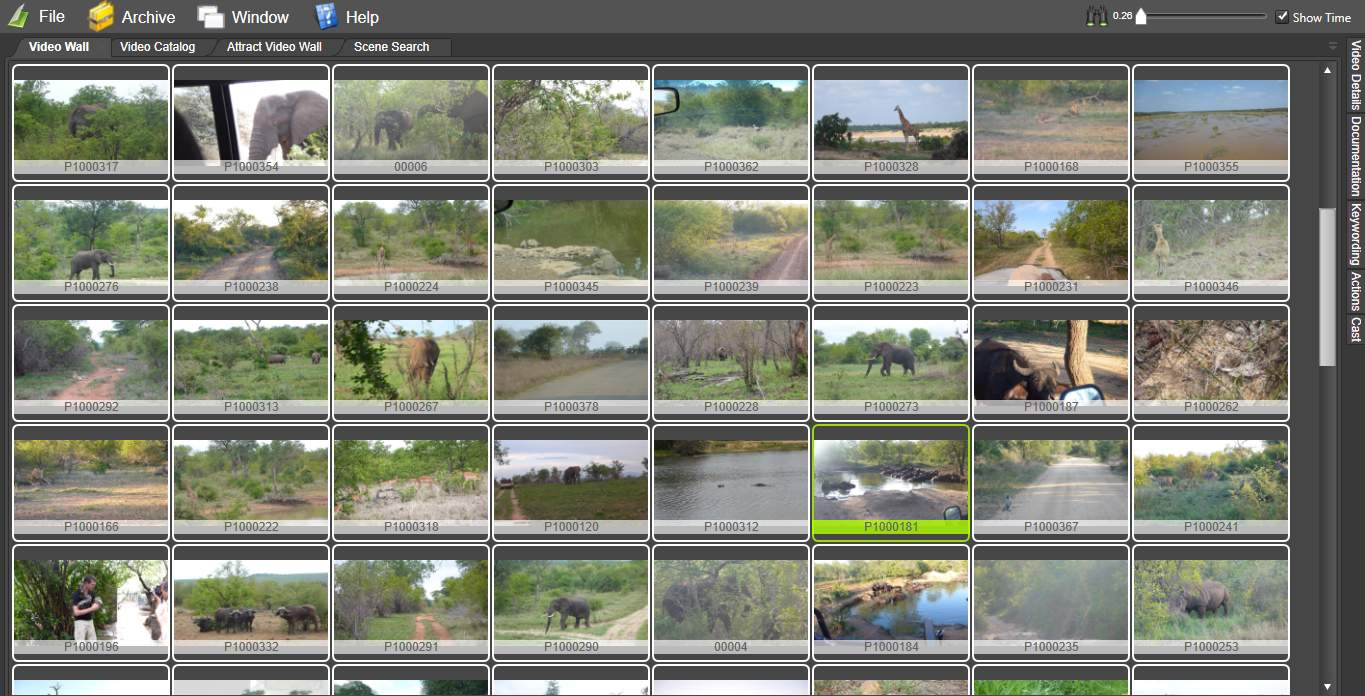The height and width of the screenshot is (696, 1365).
Task: Select video thumbnail P1000262
Action: tap(1211, 363)
